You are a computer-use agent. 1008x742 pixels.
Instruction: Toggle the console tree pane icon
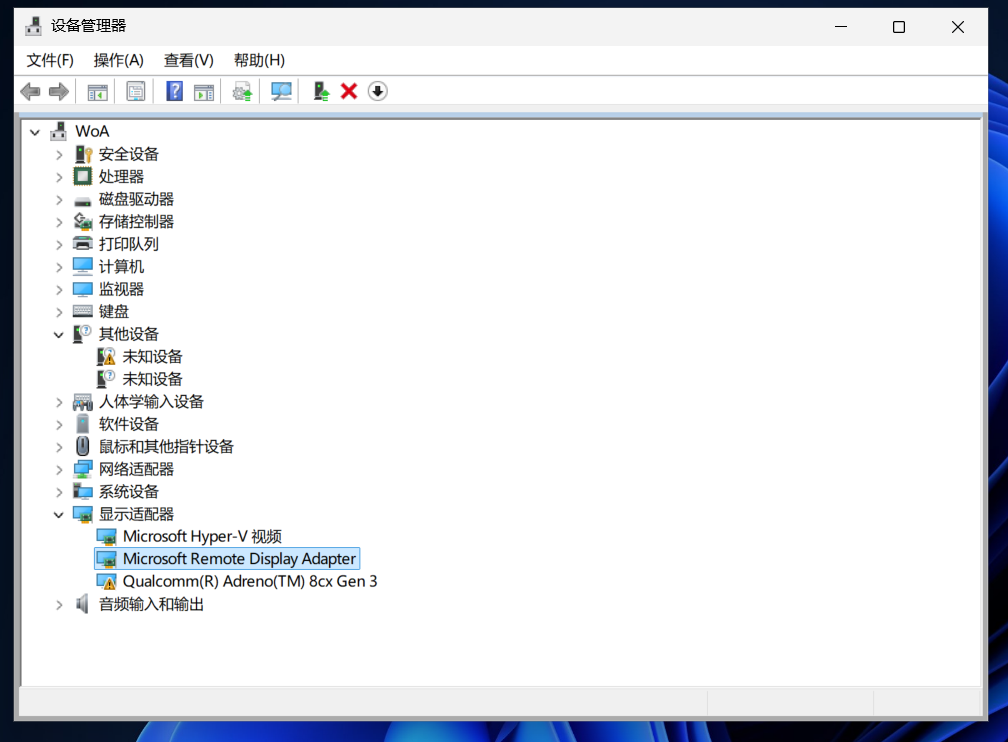pyautogui.click(x=97, y=91)
